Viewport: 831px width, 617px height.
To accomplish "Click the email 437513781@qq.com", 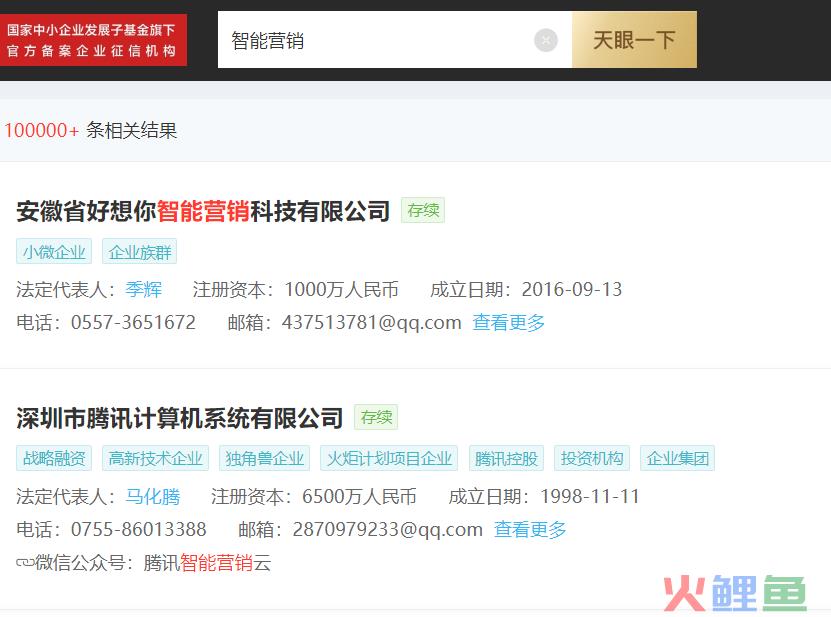I will tap(372, 322).
